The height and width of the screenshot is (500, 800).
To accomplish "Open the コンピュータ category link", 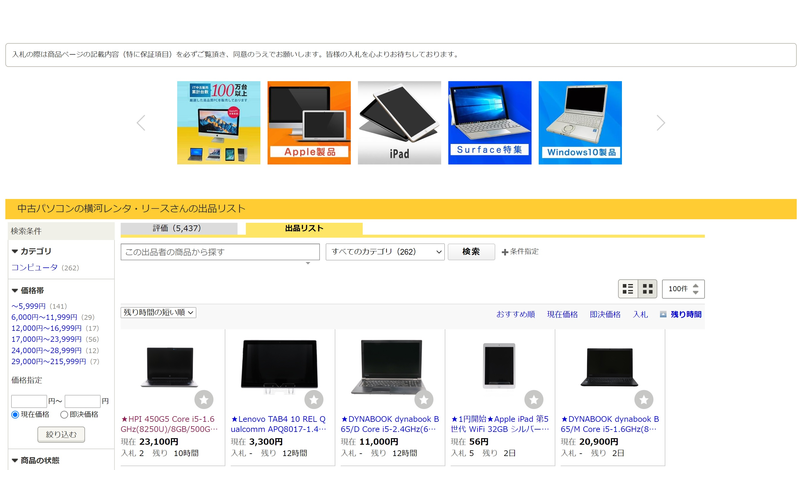I will click(35, 267).
